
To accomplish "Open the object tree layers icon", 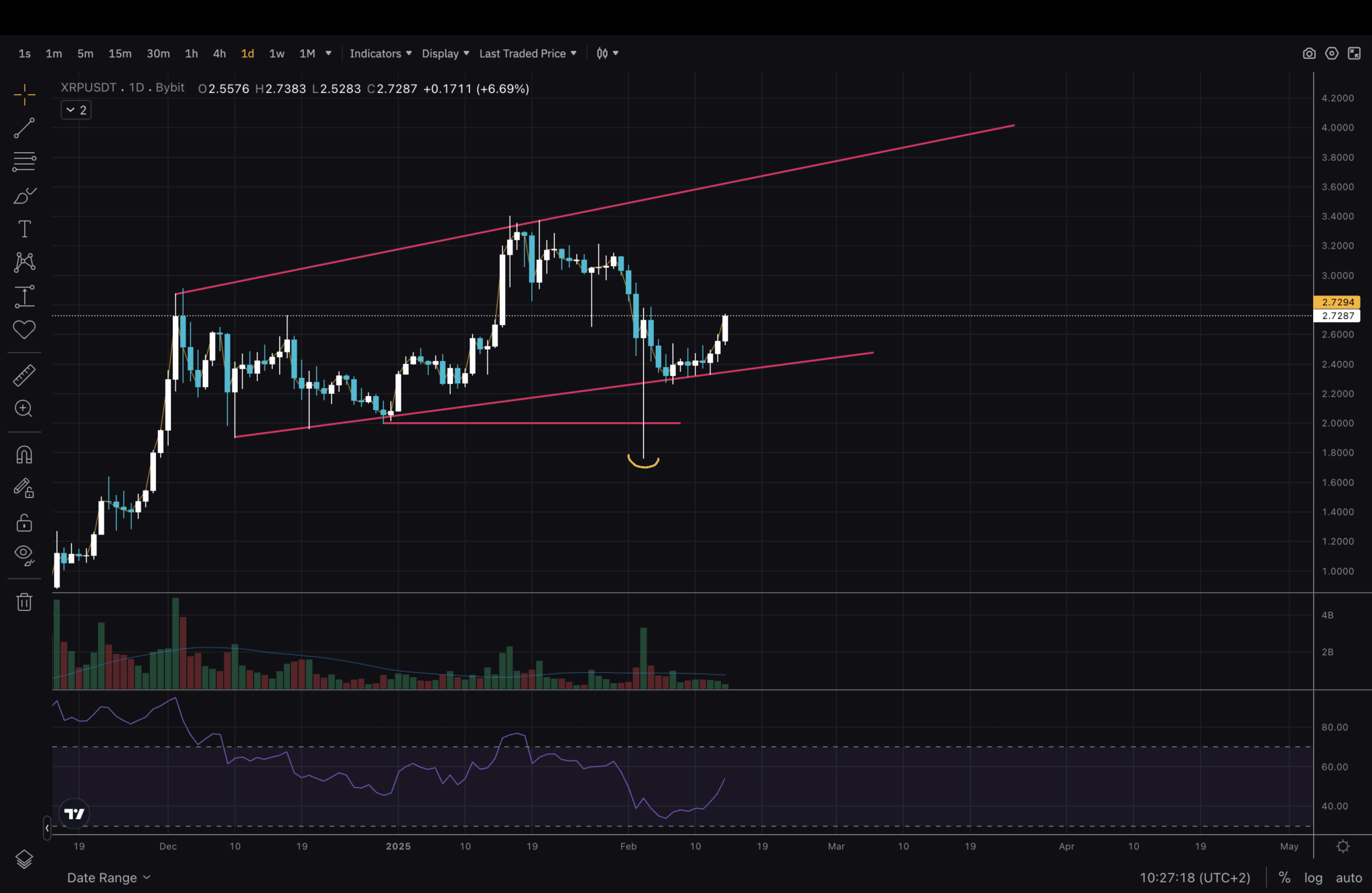I will point(24,859).
